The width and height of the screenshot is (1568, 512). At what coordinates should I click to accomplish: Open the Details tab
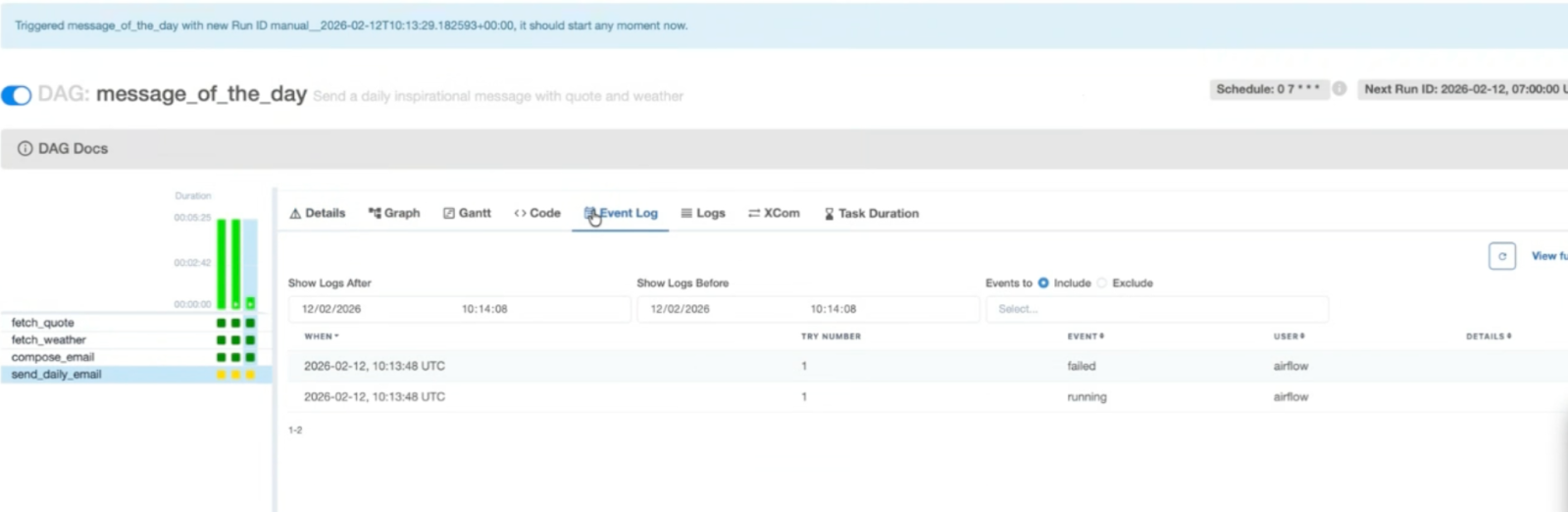tap(318, 214)
